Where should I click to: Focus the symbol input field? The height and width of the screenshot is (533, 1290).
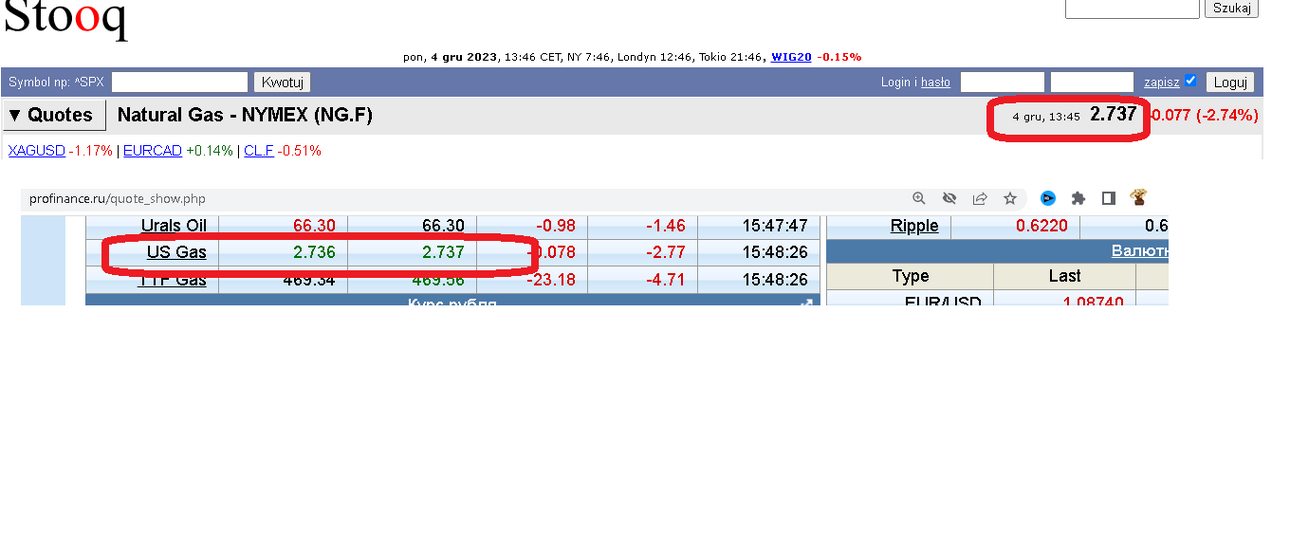[180, 82]
